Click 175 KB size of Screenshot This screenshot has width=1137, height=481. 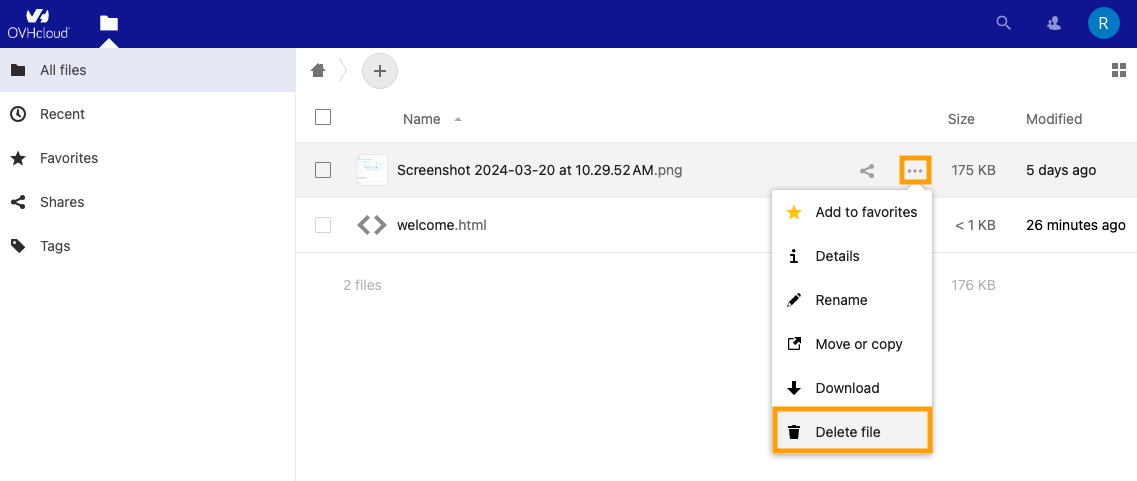[x=973, y=170]
